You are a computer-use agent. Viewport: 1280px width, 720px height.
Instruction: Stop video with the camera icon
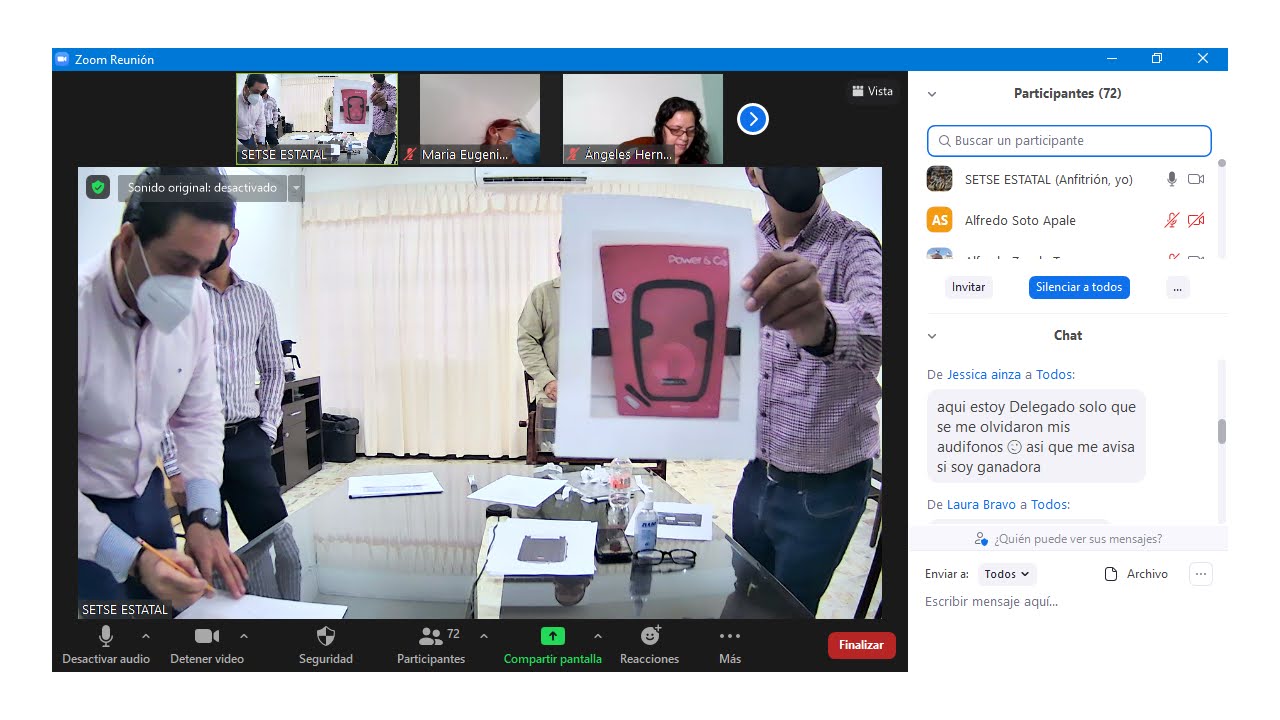tap(207, 636)
